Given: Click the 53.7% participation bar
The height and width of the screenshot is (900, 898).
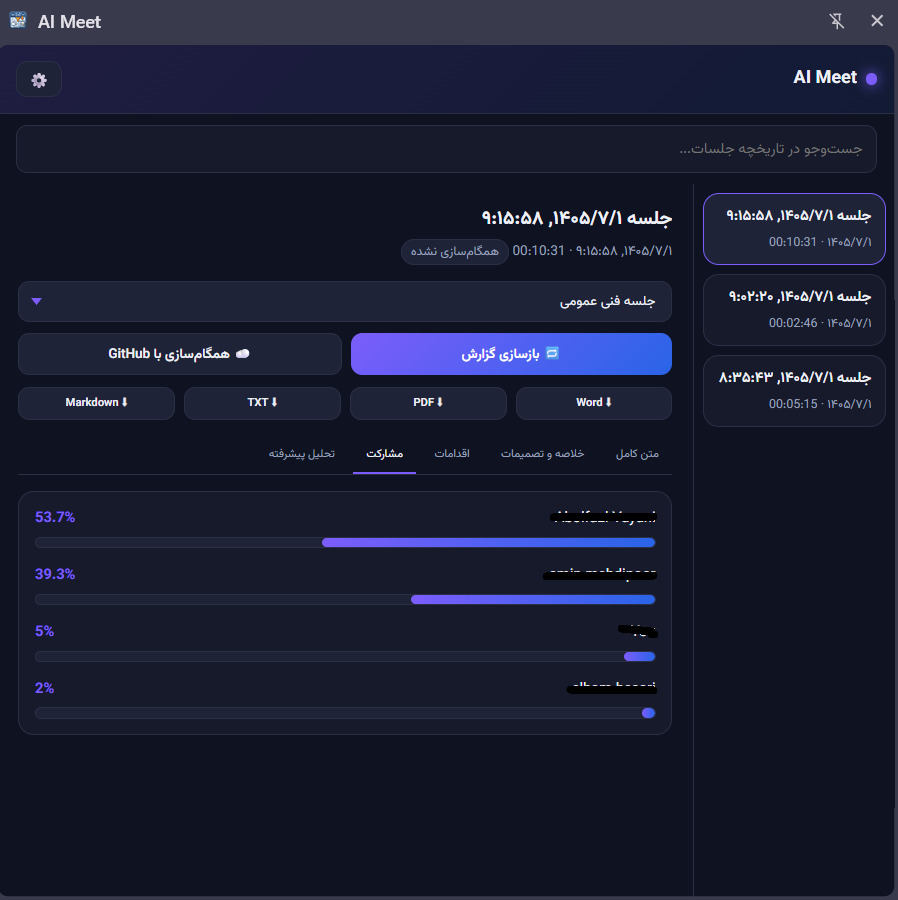Looking at the screenshot, I should (345, 542).
